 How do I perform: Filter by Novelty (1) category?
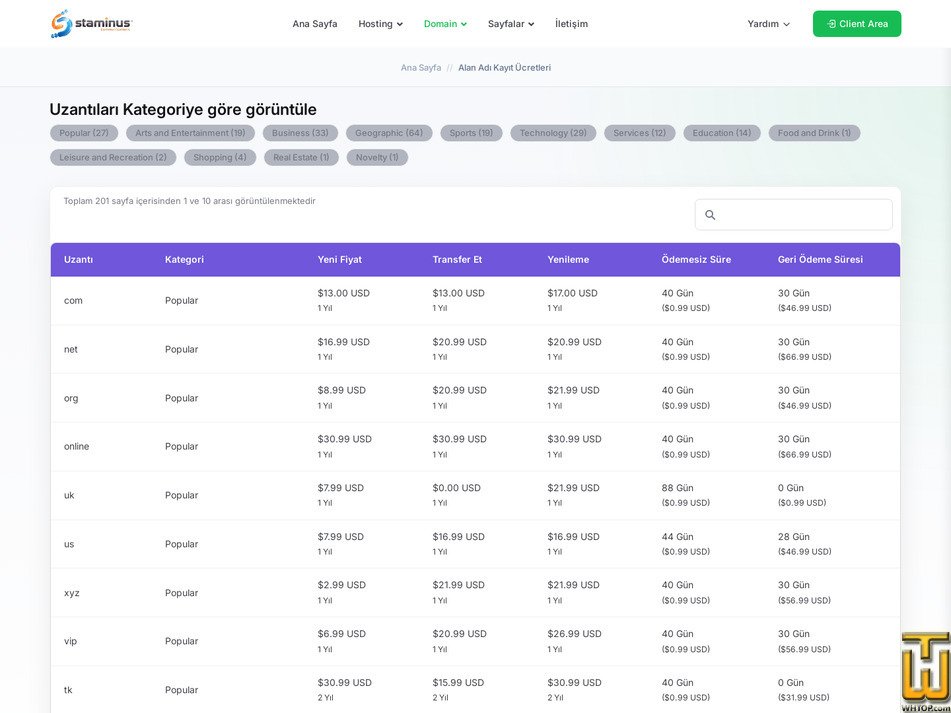pyautogui.click(x=377, y=158)
